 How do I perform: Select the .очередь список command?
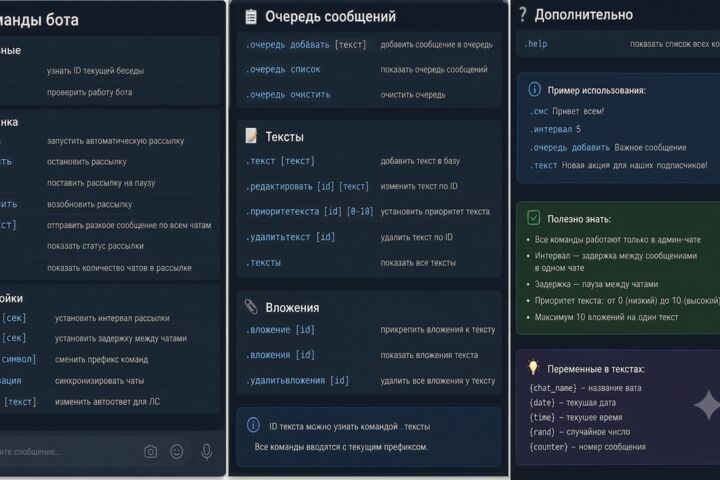pos(283,70)
